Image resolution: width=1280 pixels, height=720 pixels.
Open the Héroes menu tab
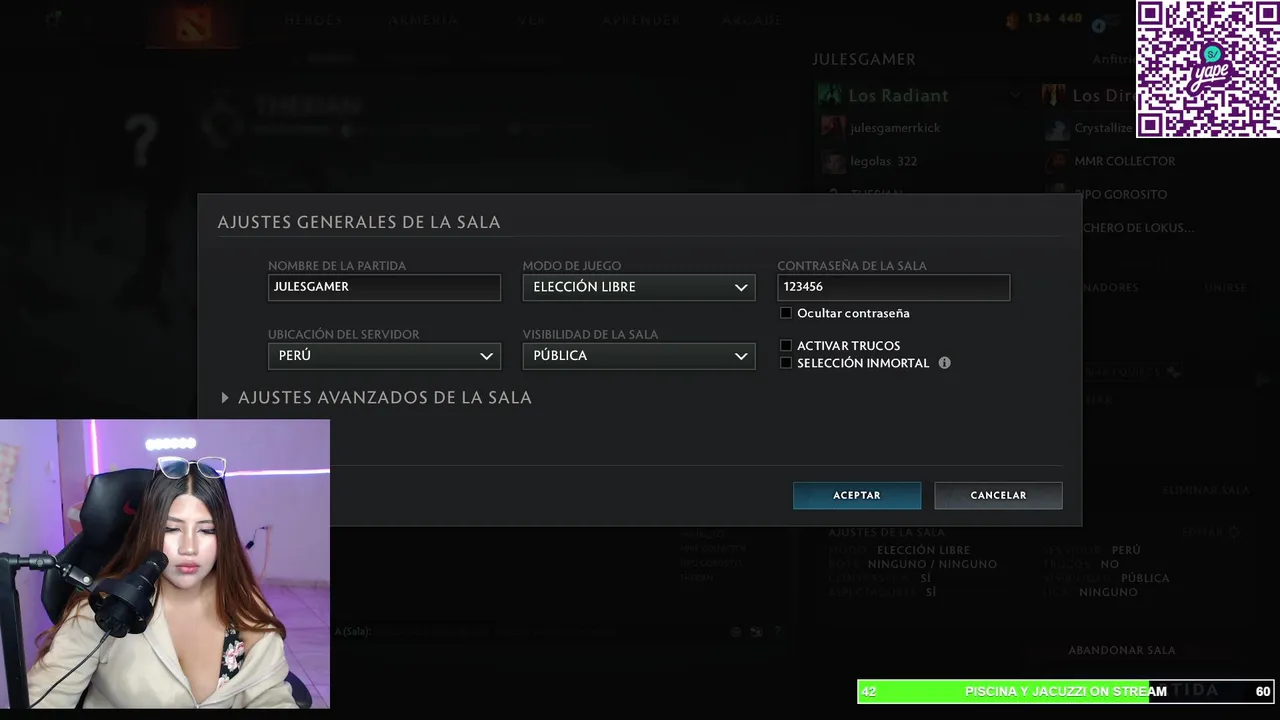click(313, 20)
